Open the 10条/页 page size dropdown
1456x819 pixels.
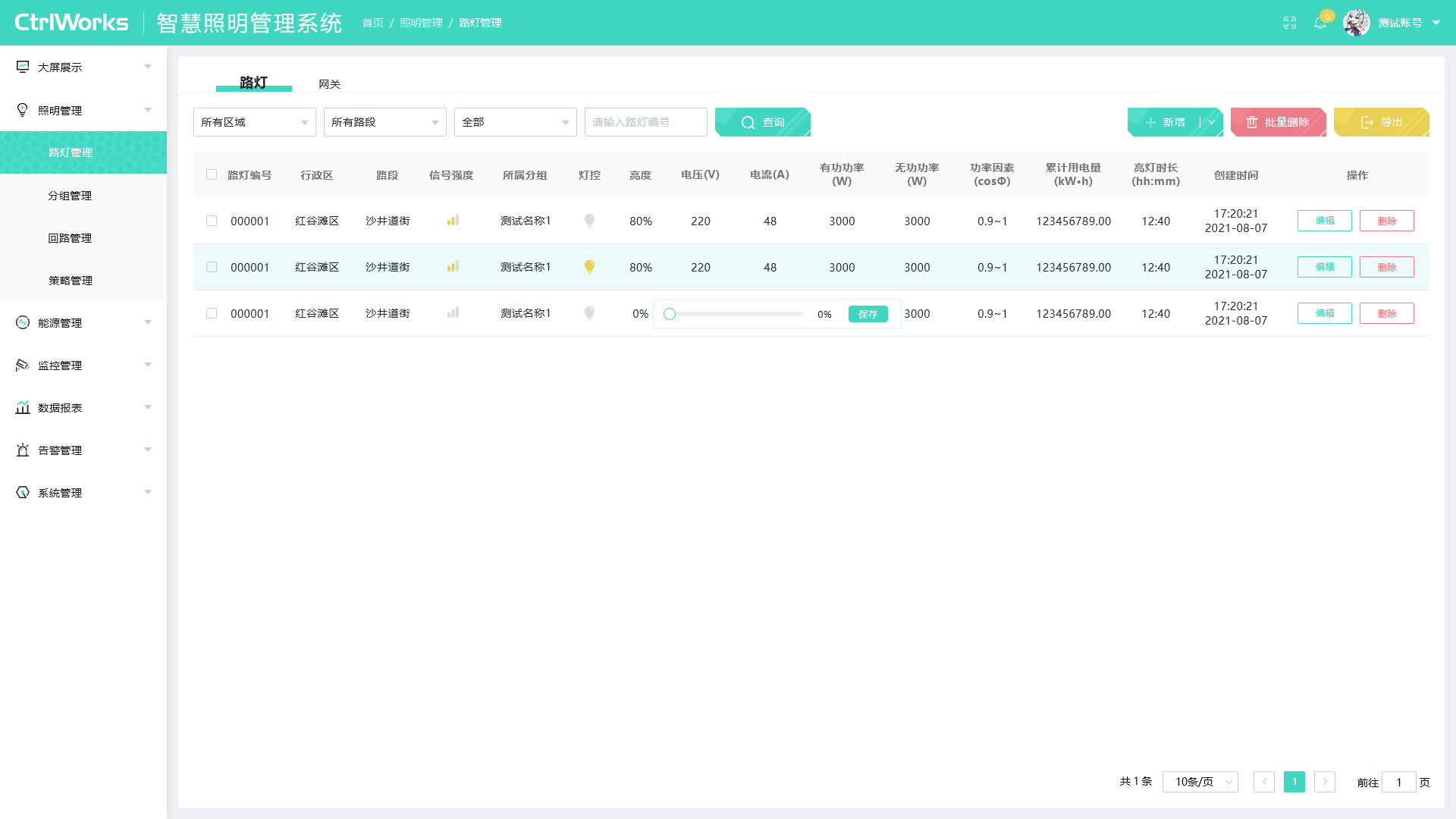pyautogui.click(x=1200, y=782)
